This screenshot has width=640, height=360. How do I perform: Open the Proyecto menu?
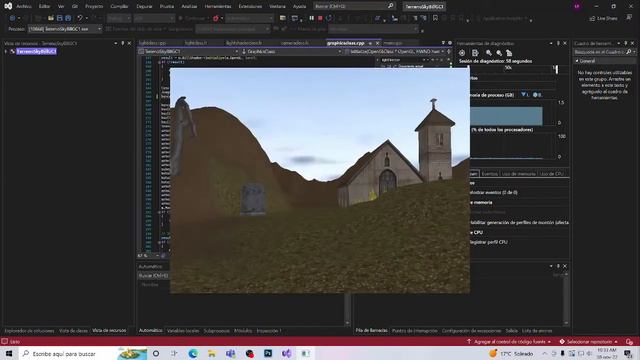pyautogui.click(x=94, y=6)
